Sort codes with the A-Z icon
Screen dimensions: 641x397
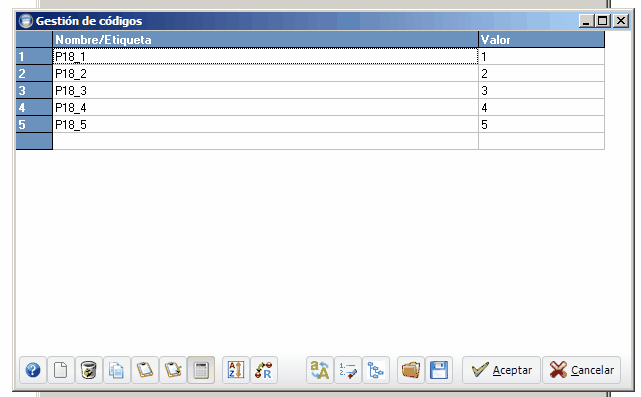(236, 370)
